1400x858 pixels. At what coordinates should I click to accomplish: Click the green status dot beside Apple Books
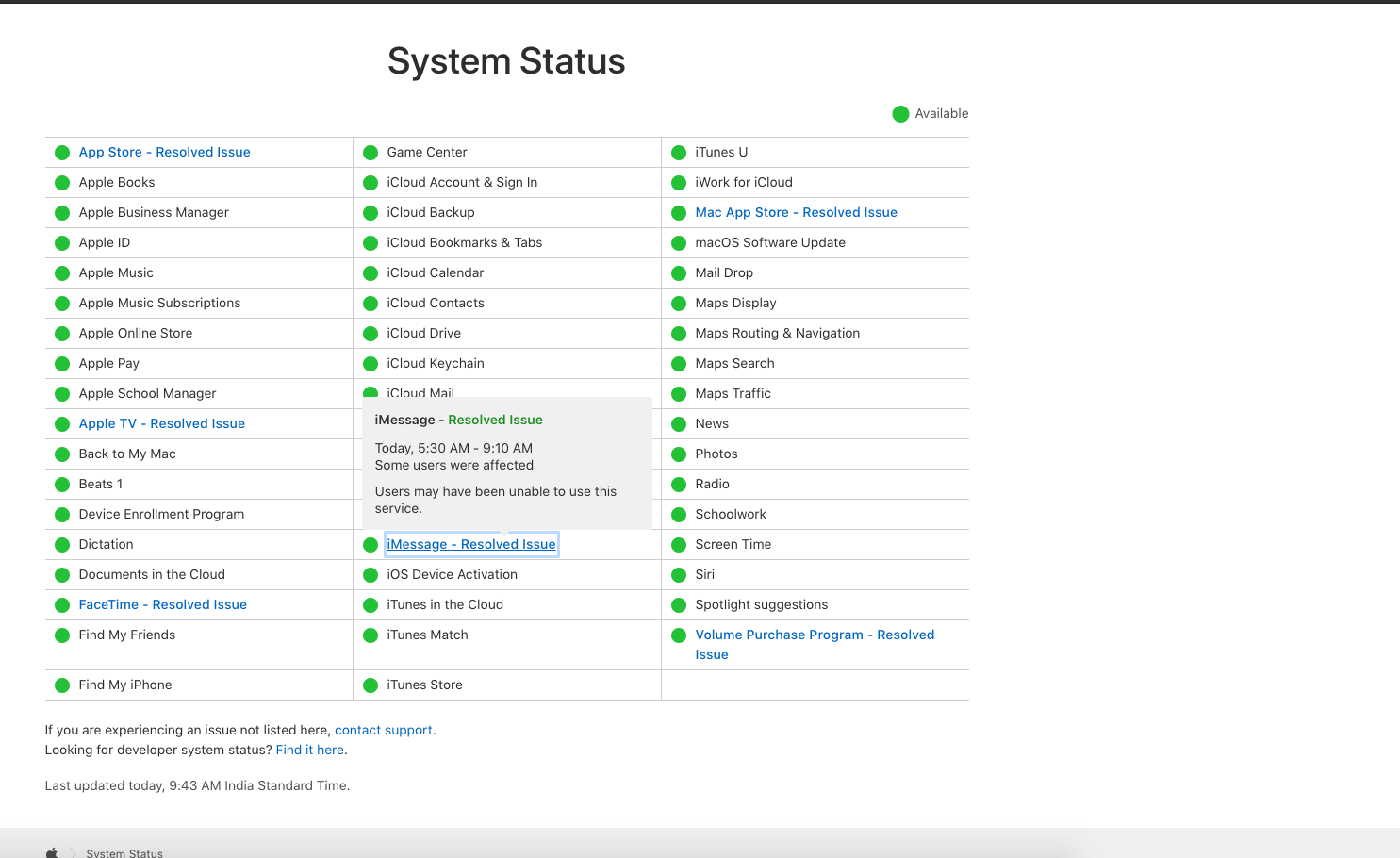click(x=62, y=183)
